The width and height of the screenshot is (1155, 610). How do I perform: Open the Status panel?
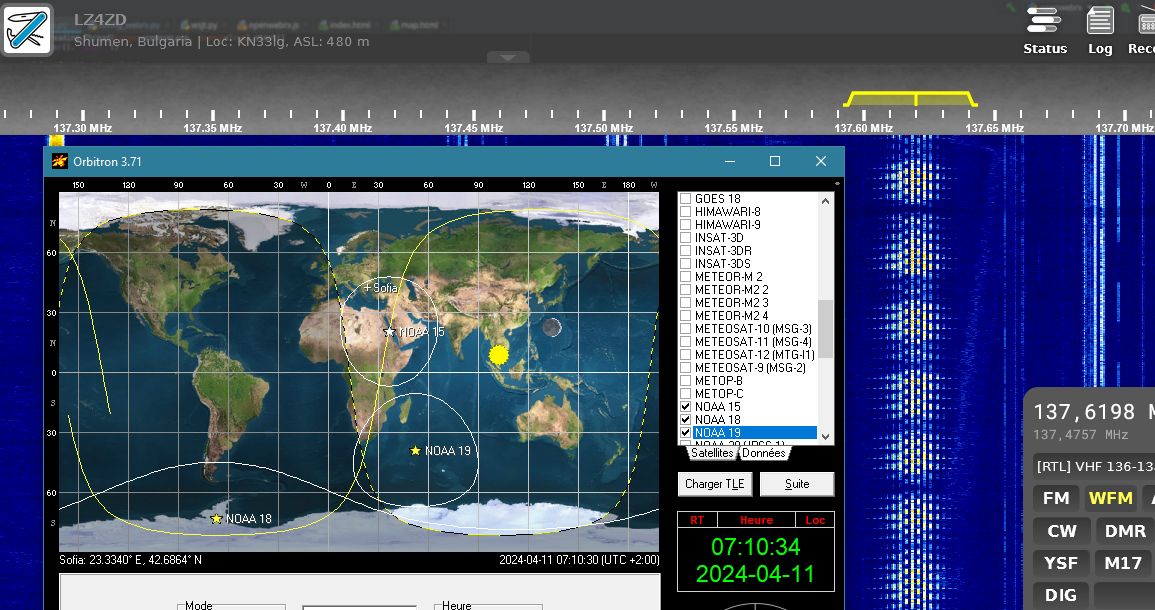1044,30
